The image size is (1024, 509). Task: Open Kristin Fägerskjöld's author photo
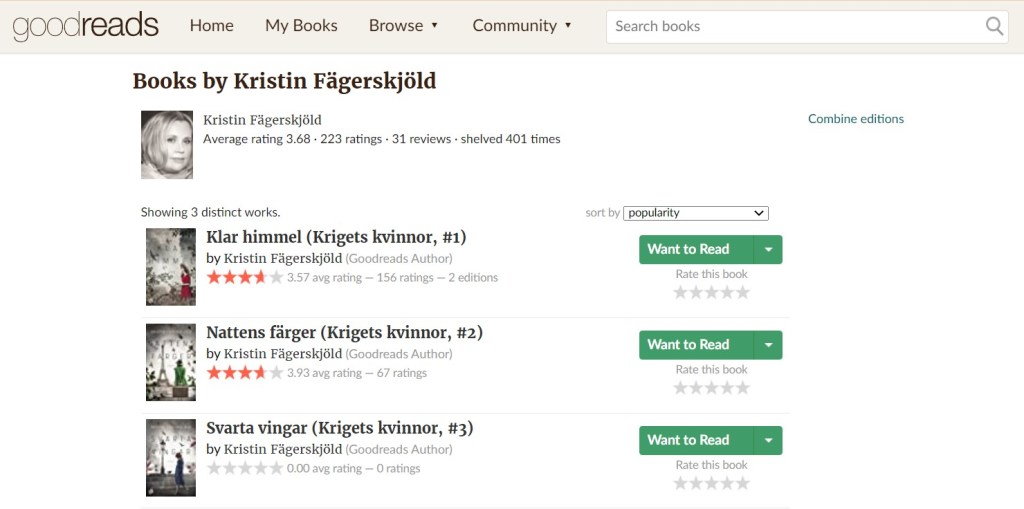[x=167, y=145]
